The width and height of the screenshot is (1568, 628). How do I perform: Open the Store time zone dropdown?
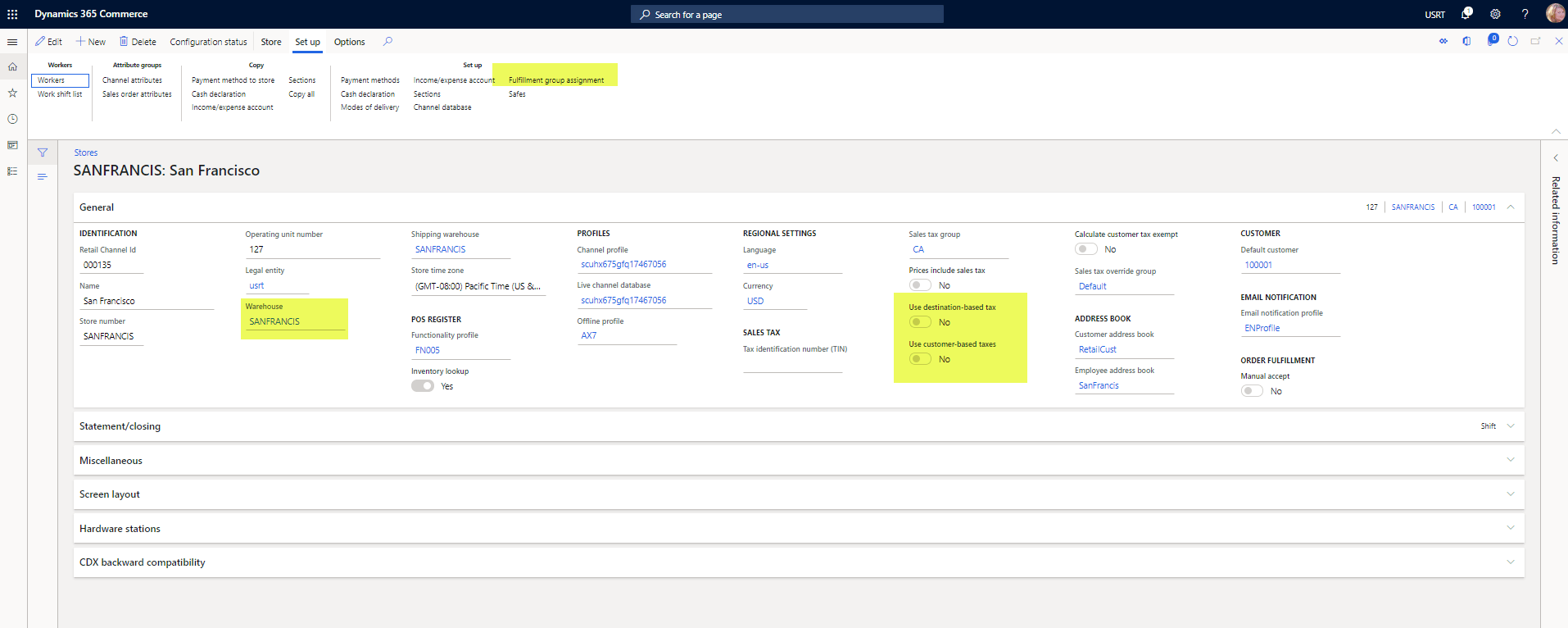[478, 286]
